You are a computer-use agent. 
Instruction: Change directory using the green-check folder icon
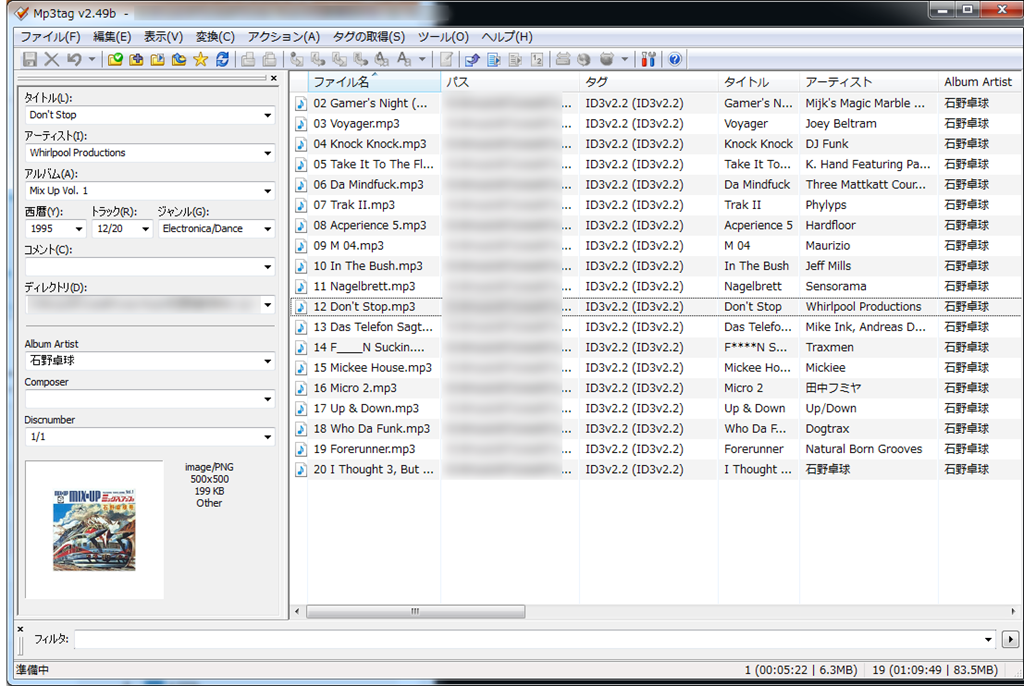coord(115,59)
